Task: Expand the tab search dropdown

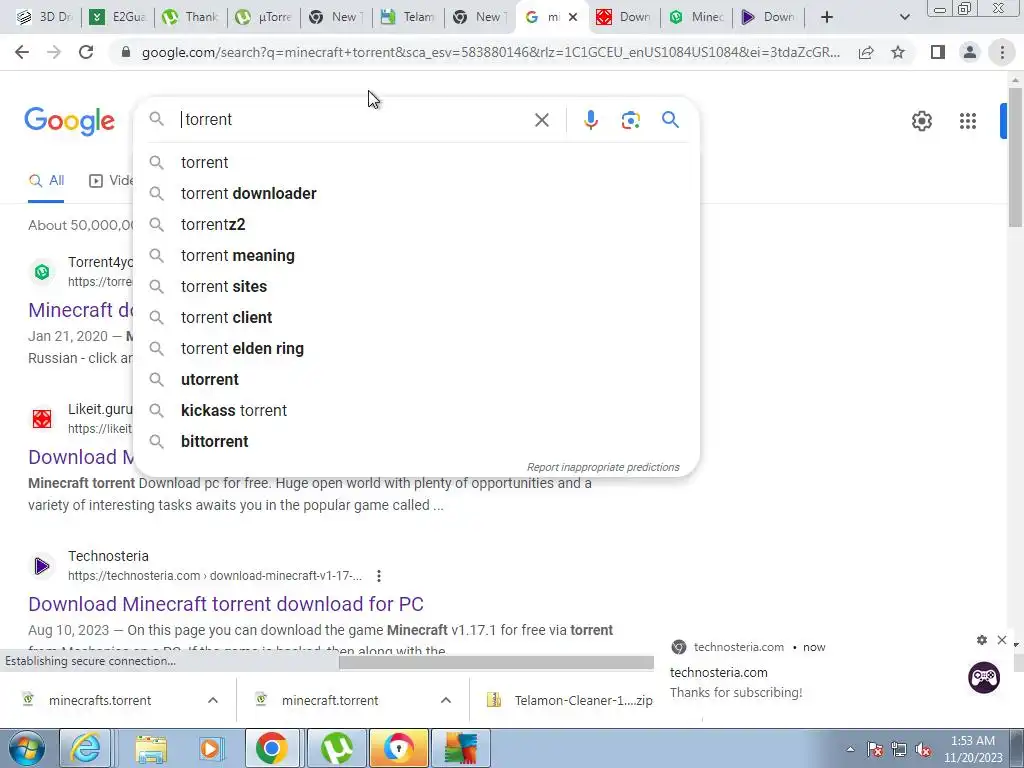Action: 904,17
